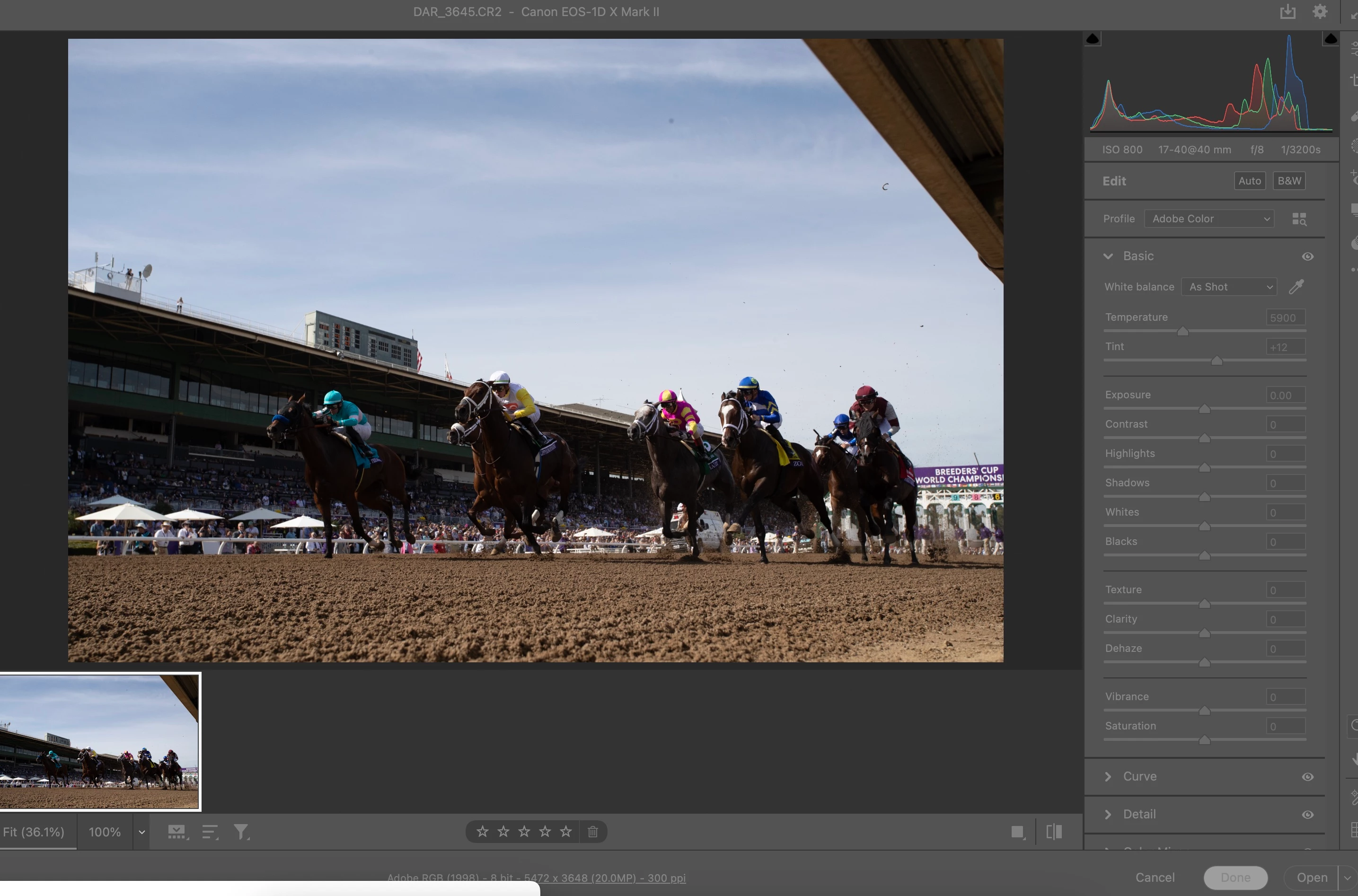Mark image for deletion with trash icon

pos(593,832)
